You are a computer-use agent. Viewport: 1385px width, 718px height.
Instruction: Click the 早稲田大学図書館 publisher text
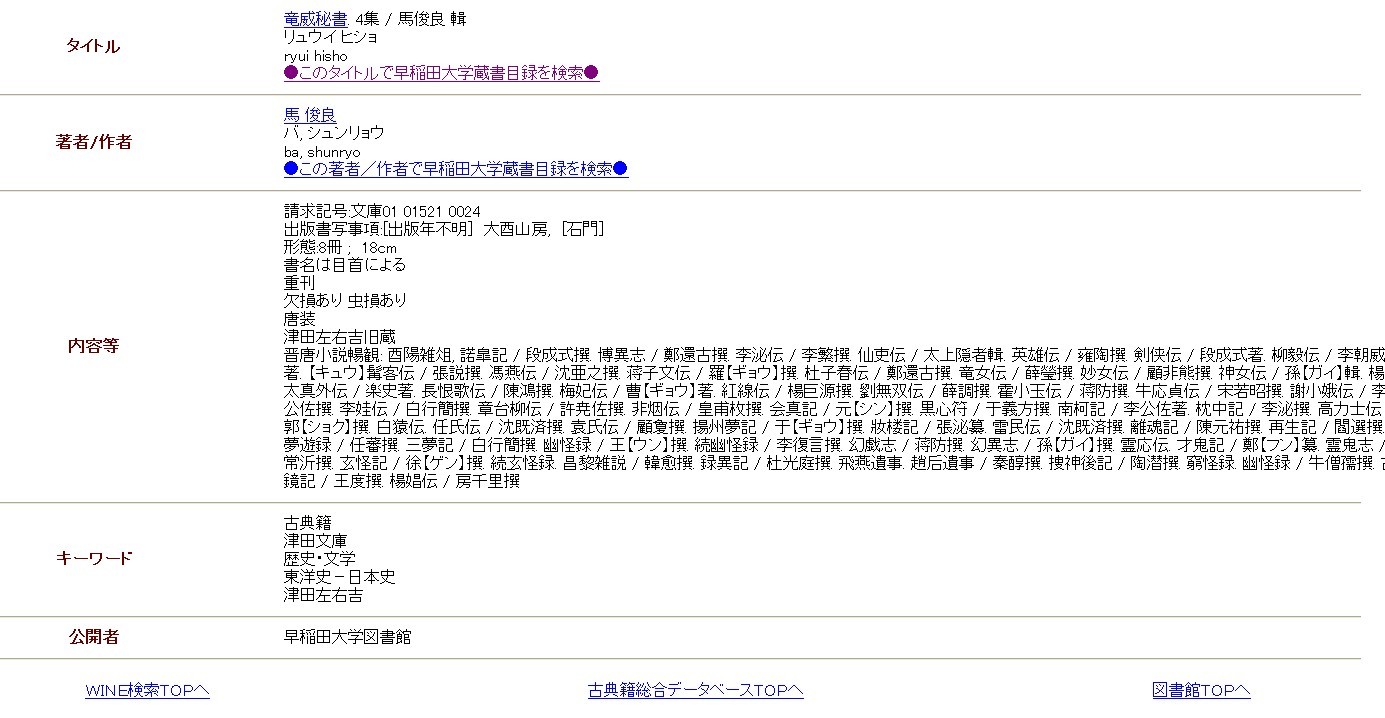[347, 637]
